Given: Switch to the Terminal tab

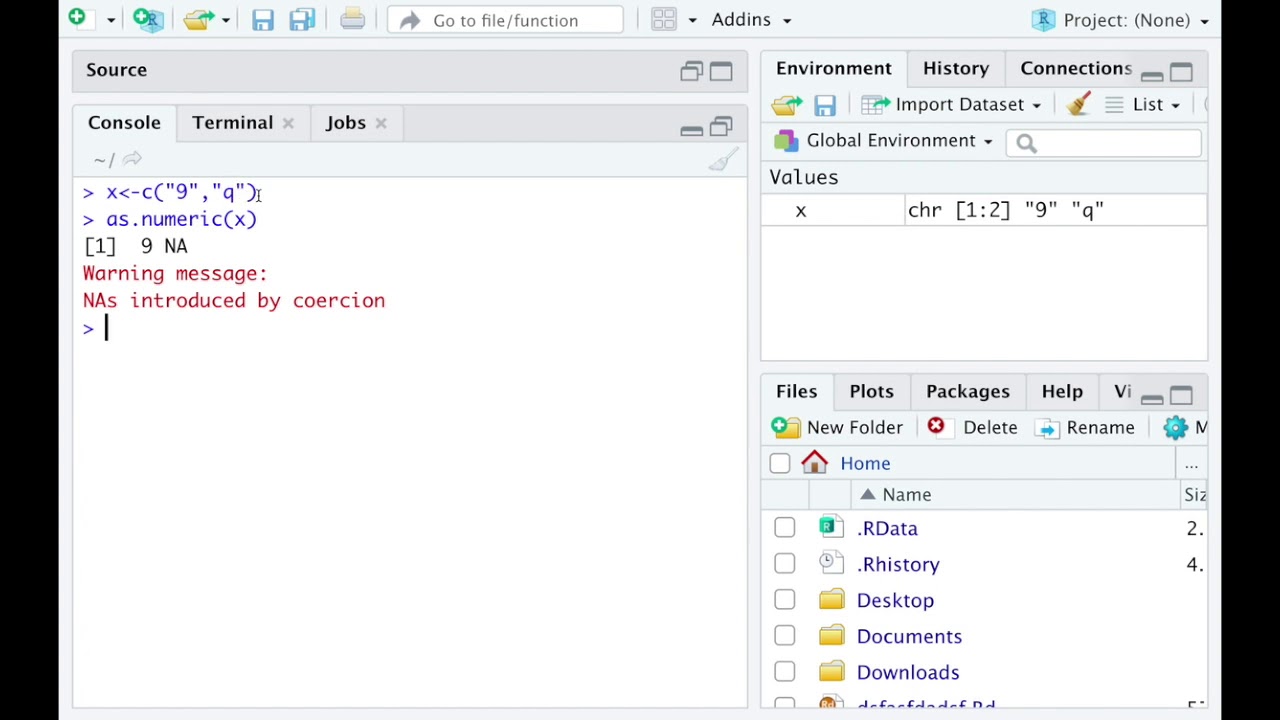Looking at the screenshot, I should click(x=232, y=123).
